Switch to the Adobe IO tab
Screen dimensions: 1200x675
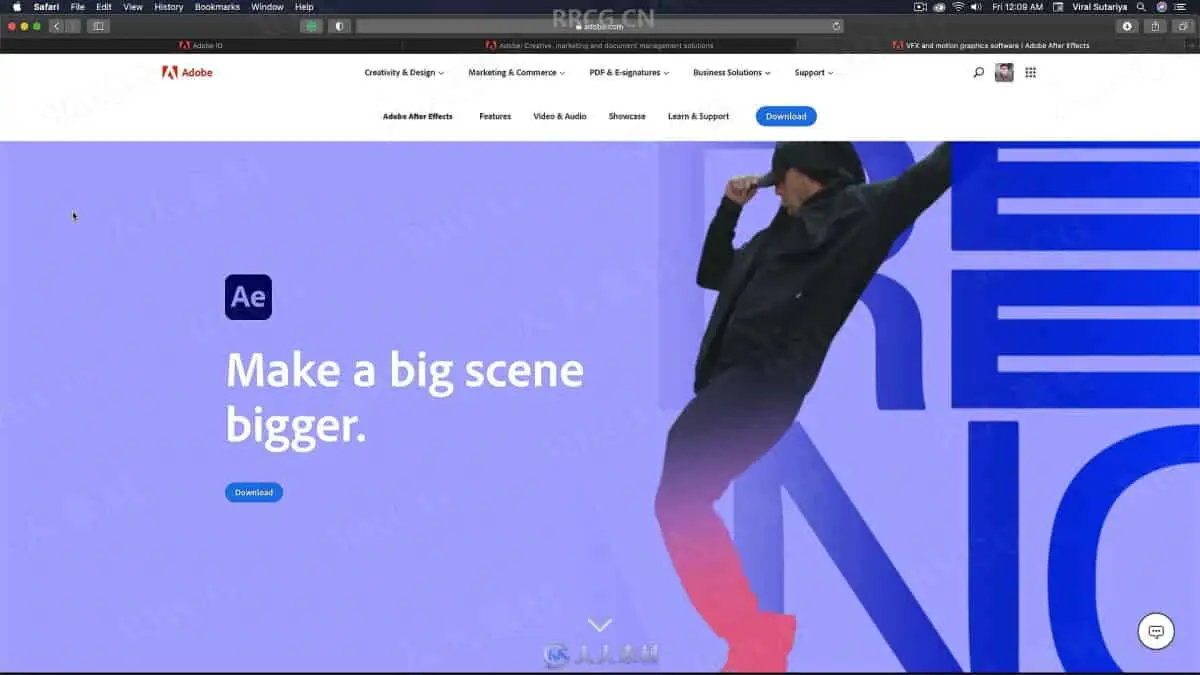[x=200, y=45]
